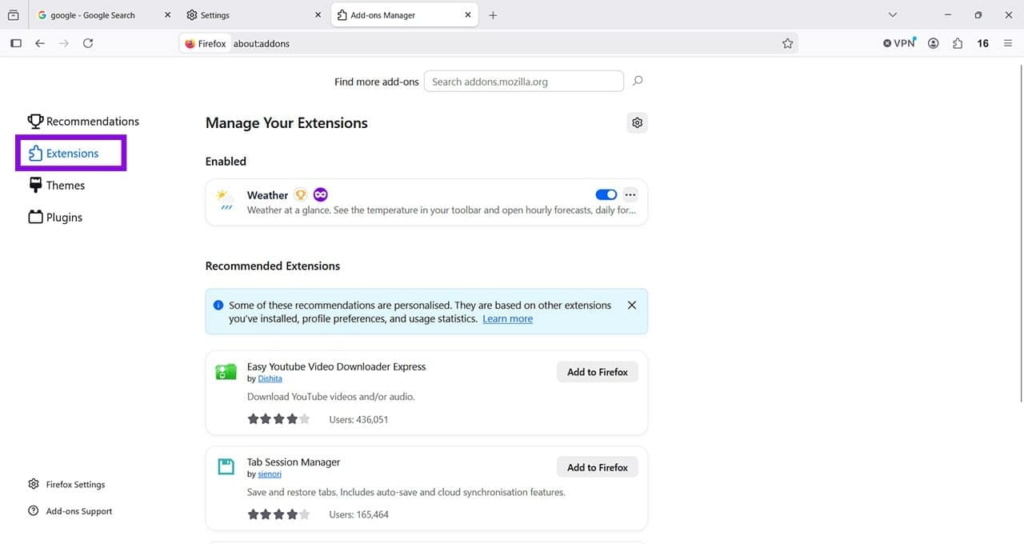This screenshot has width=1024, height=544.
Task: Close the google - Google Search tab
Action: point(167,15)
